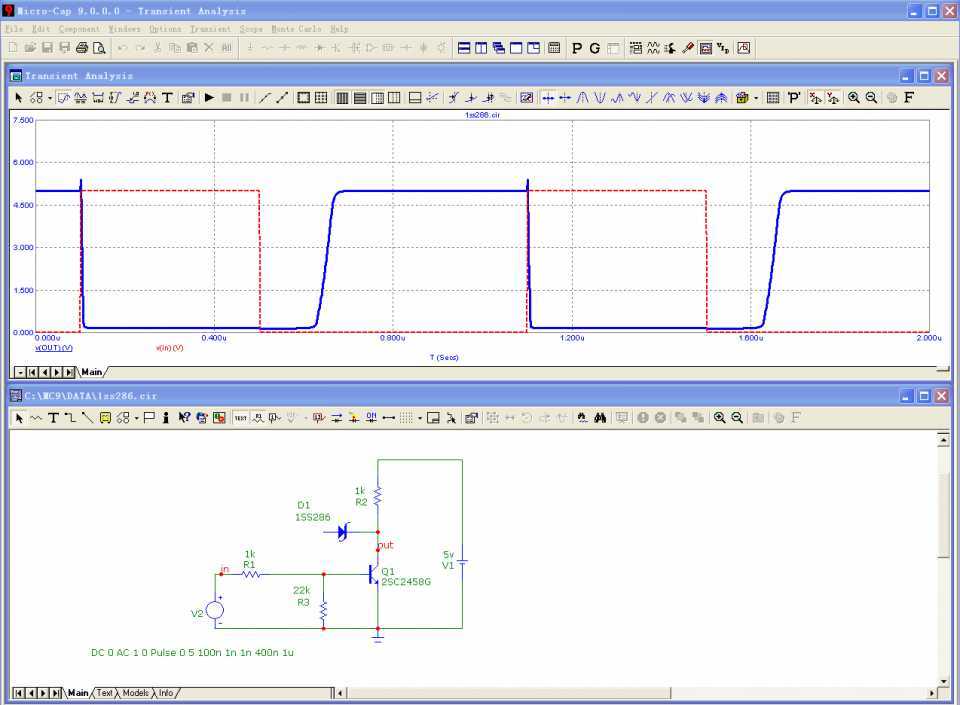Zoom out on the schematic
Image resolution: width=960 pixels, height=705 pixels.
click(x=737, y=417)
